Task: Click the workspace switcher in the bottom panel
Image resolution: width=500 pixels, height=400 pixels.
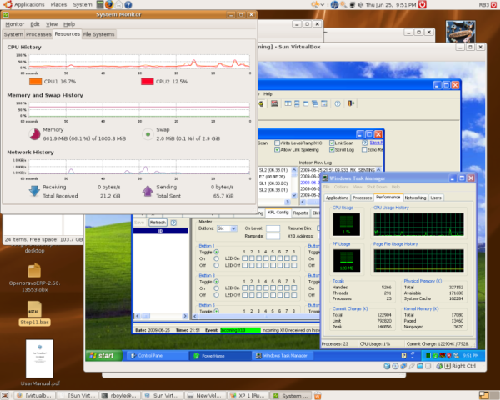Action: pyautogui.click(x=488, y=396)
